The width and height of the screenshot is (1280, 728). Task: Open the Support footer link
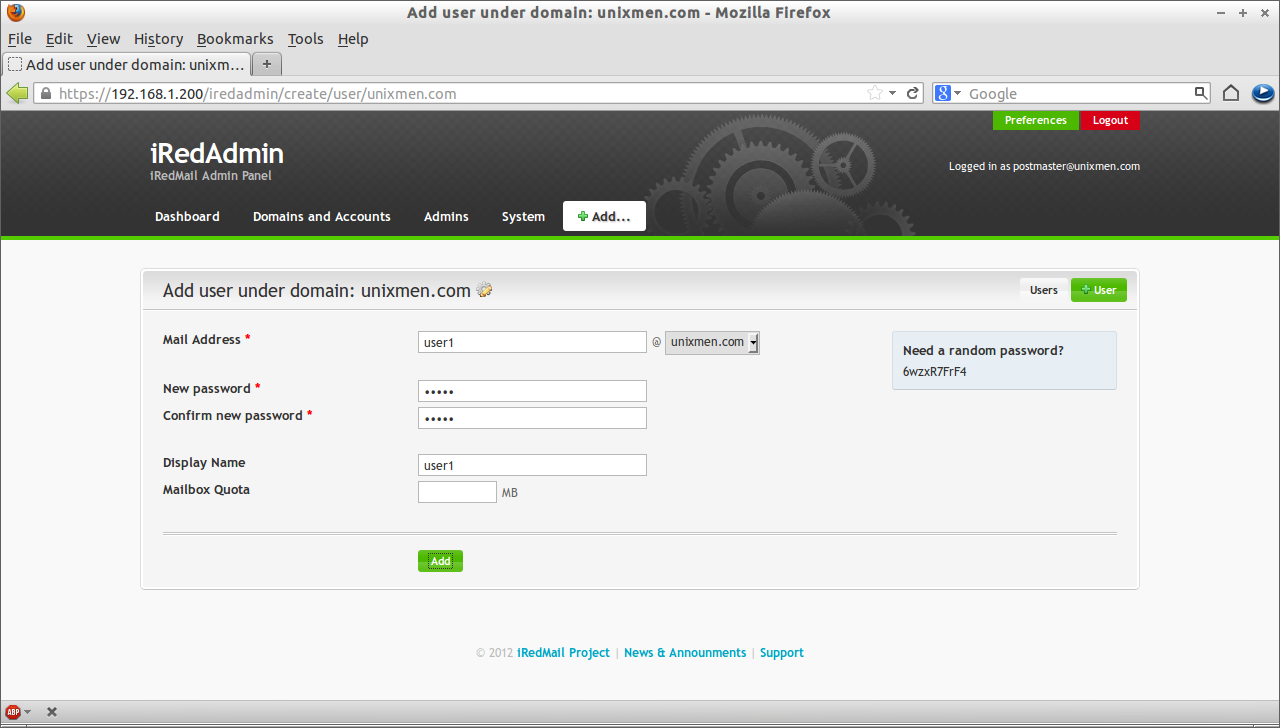781,653
